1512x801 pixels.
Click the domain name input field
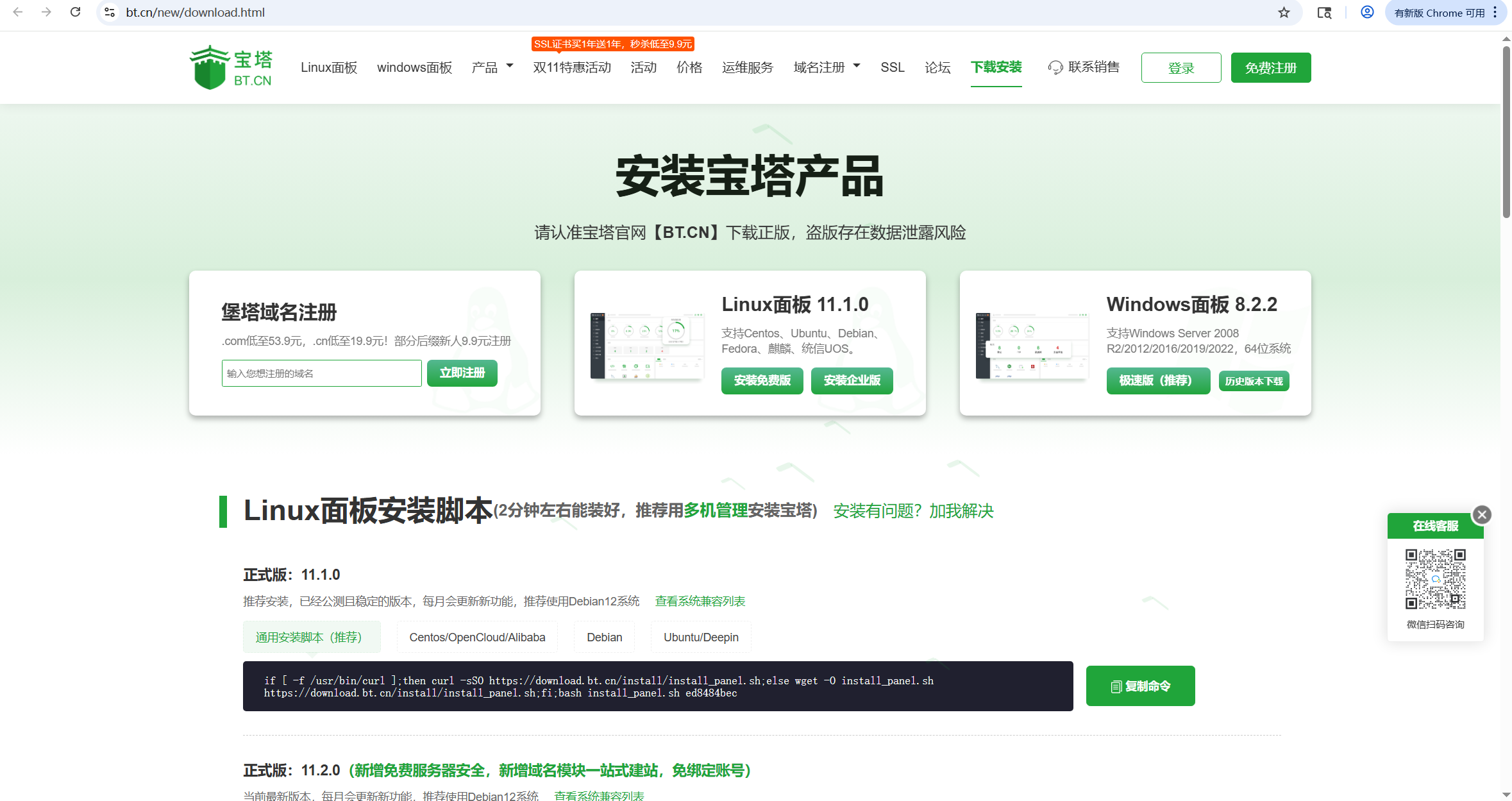[321, 373]
